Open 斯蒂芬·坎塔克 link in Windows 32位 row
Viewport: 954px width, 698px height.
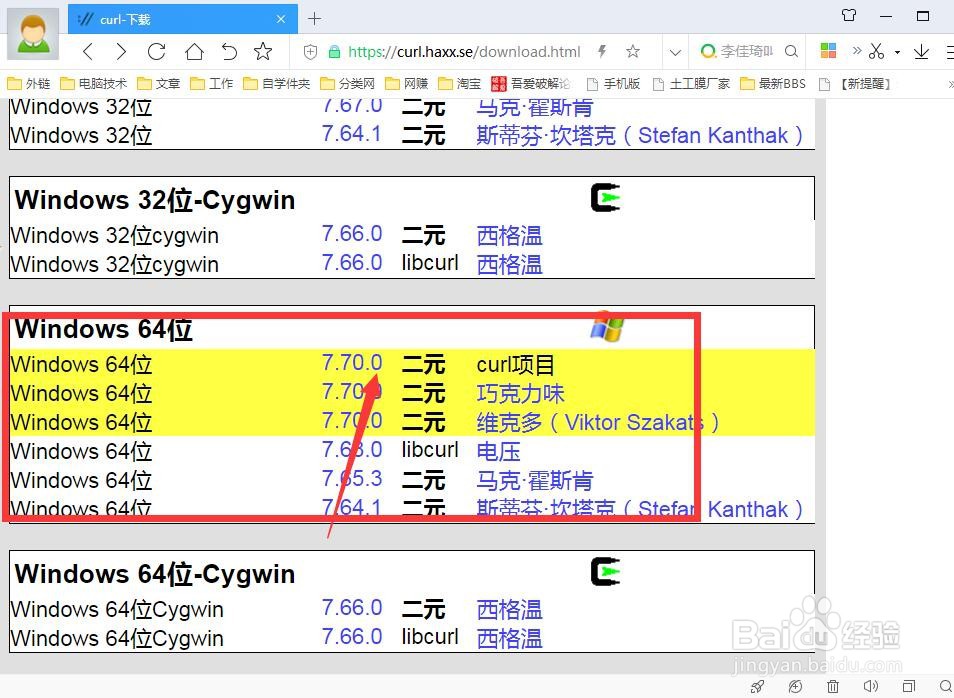tap(639, 135)
